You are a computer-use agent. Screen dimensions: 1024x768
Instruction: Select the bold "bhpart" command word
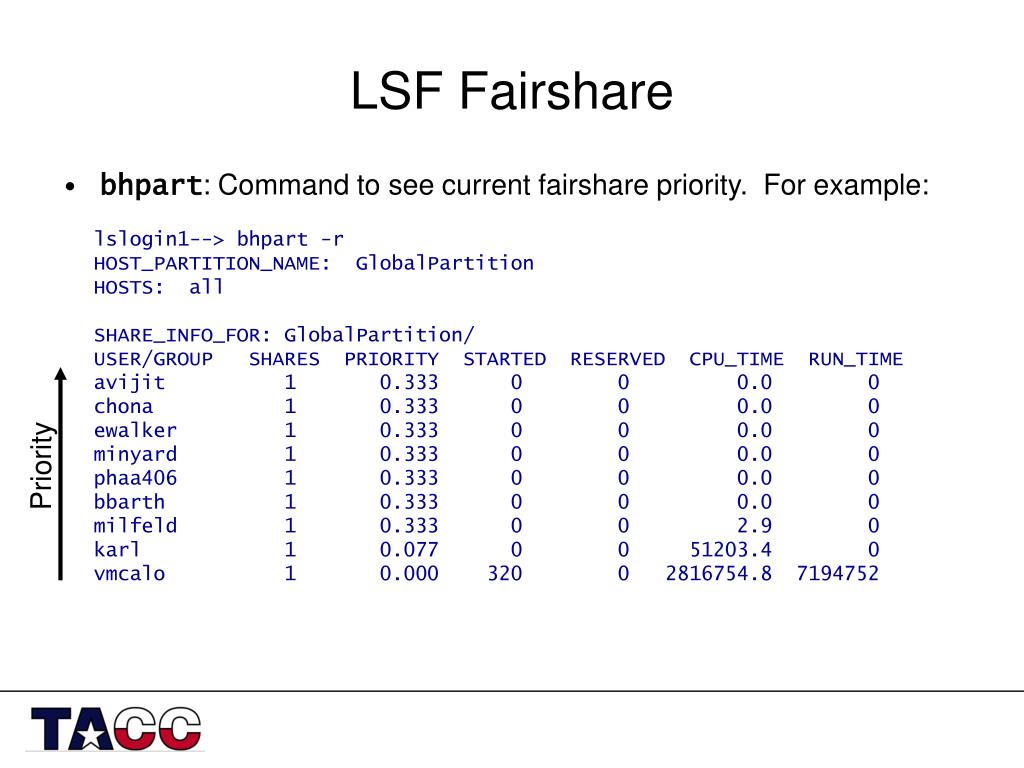(x=151, y=185)
